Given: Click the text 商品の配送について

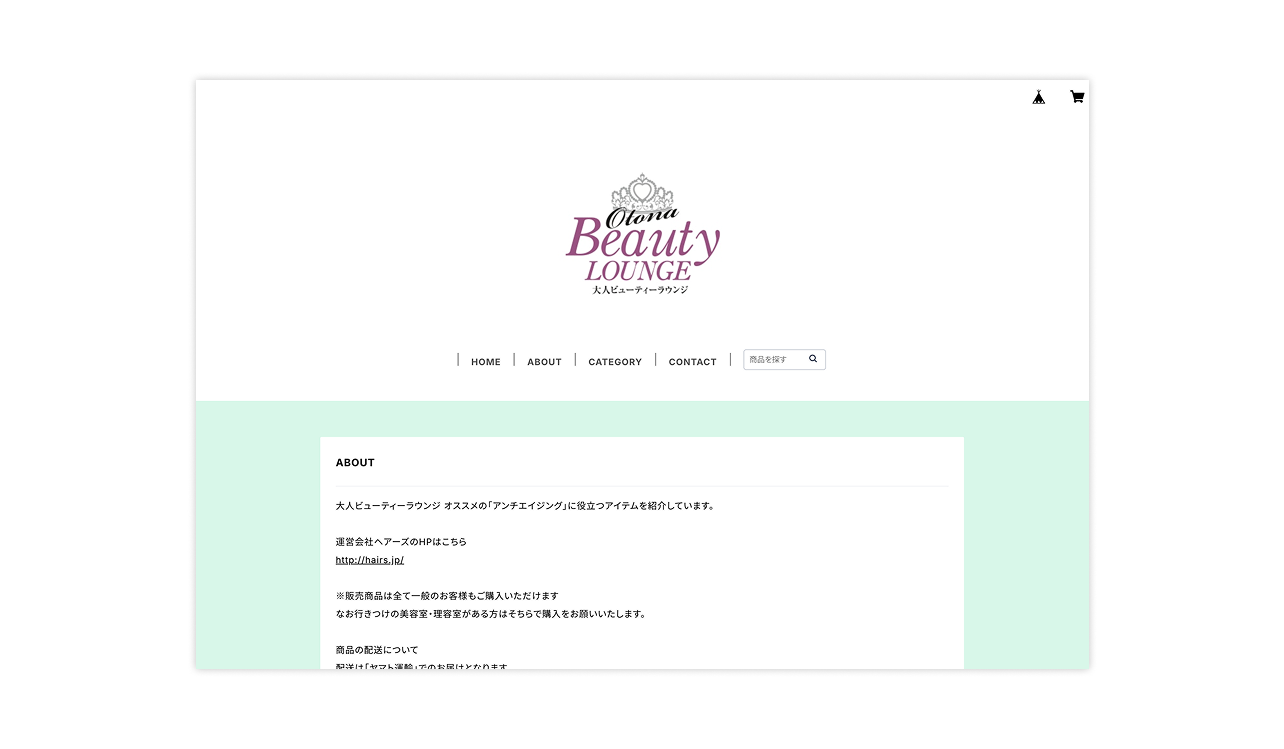Looking at the screenshot, I should point(377,650).
